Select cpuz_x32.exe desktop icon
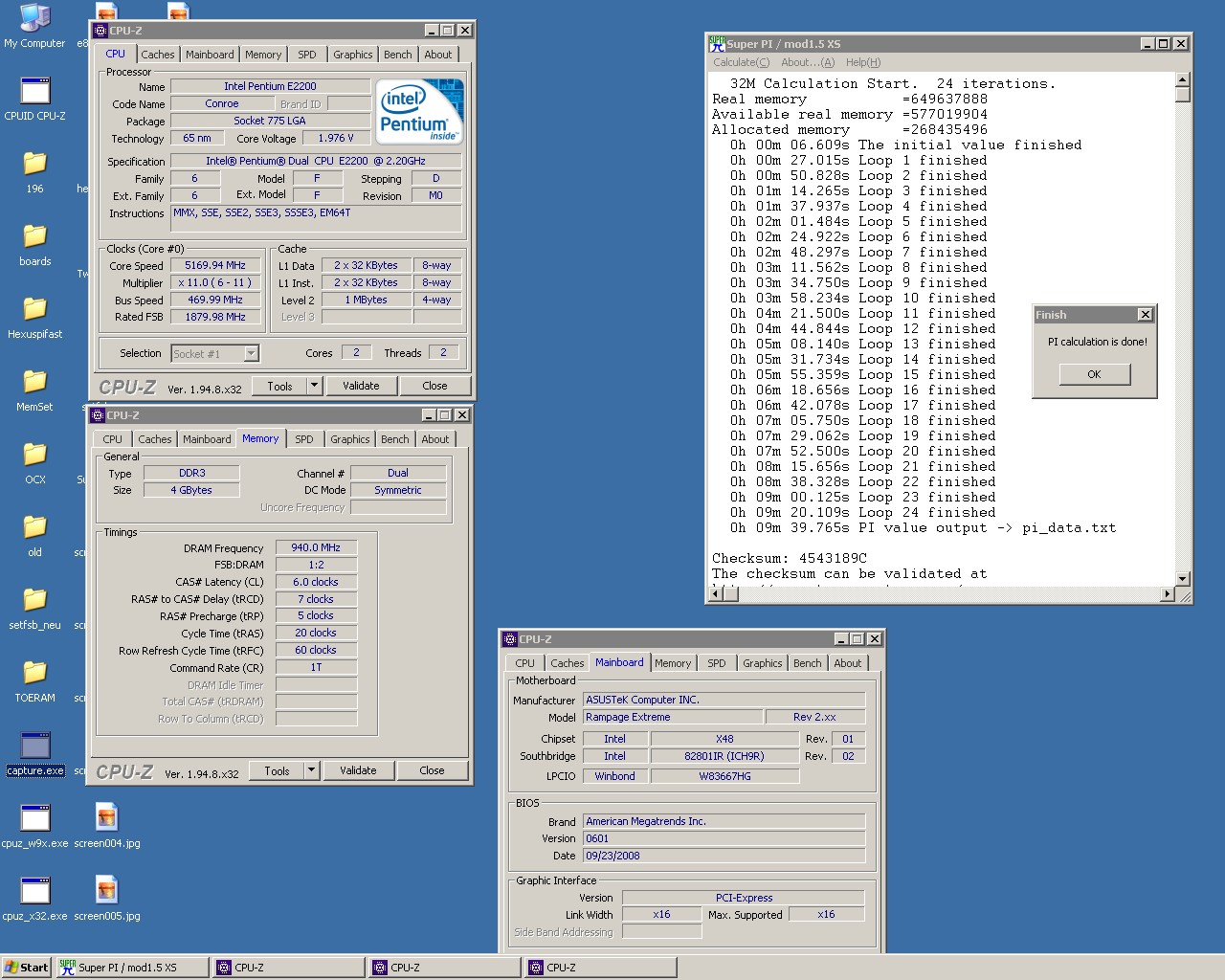 [34, 900]
